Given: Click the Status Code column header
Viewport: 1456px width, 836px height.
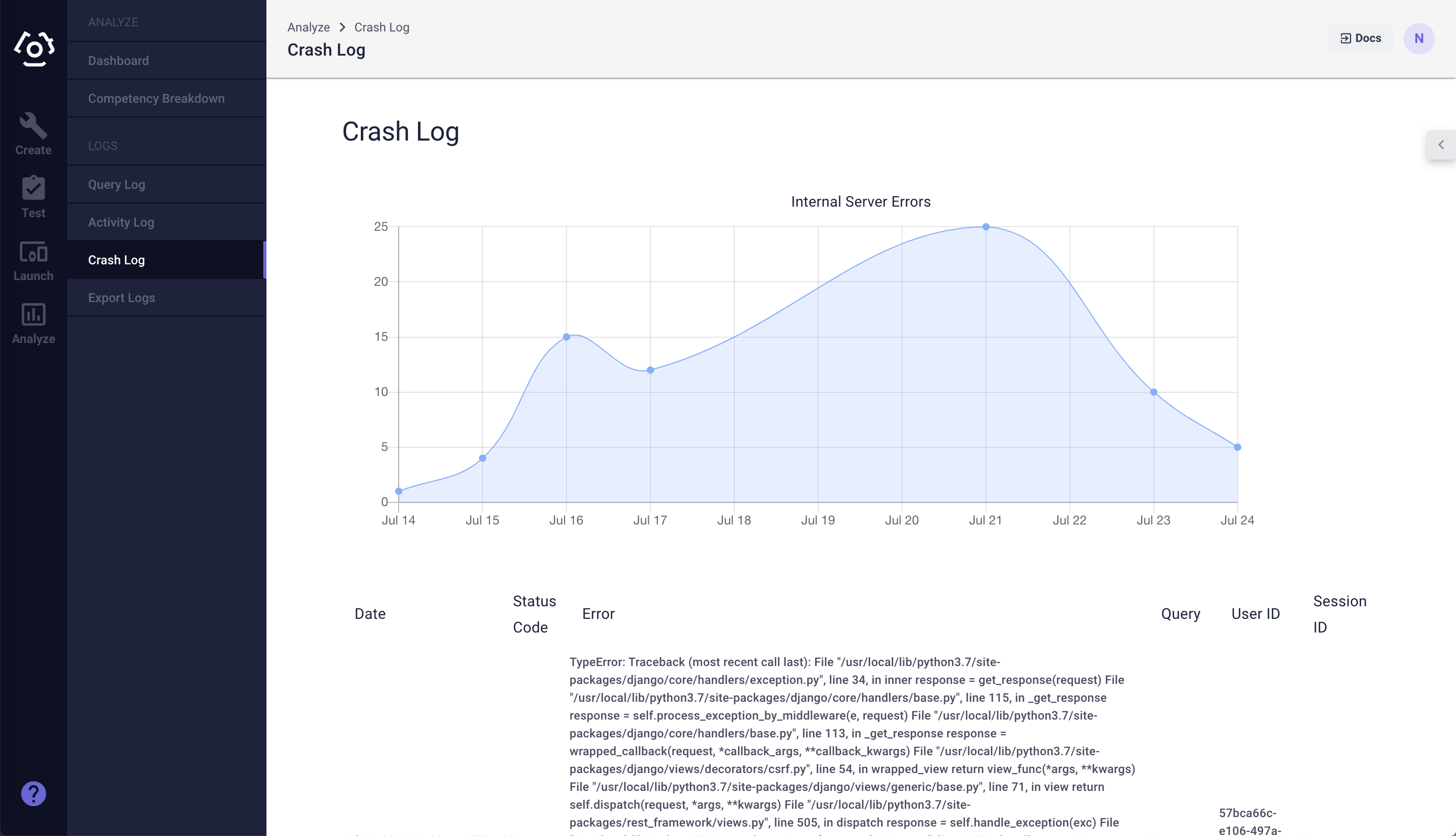Looking at the screenshot, I should click(534, 614).
